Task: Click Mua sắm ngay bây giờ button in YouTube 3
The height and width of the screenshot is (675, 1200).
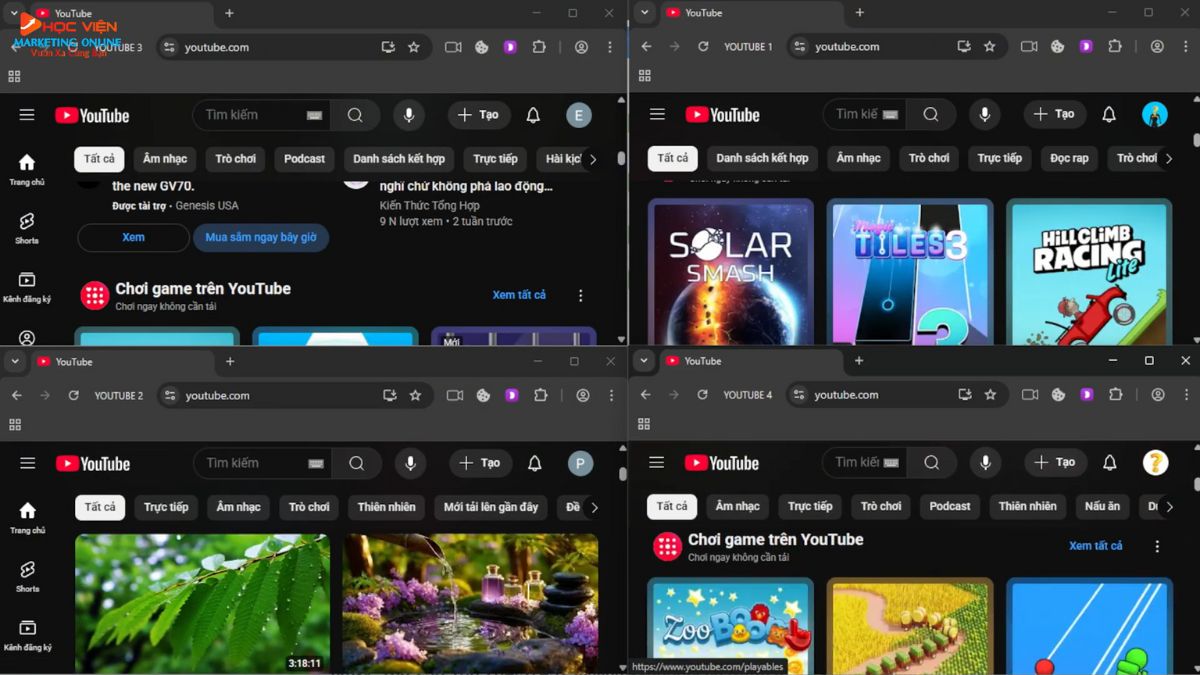Action: (261, 237)
